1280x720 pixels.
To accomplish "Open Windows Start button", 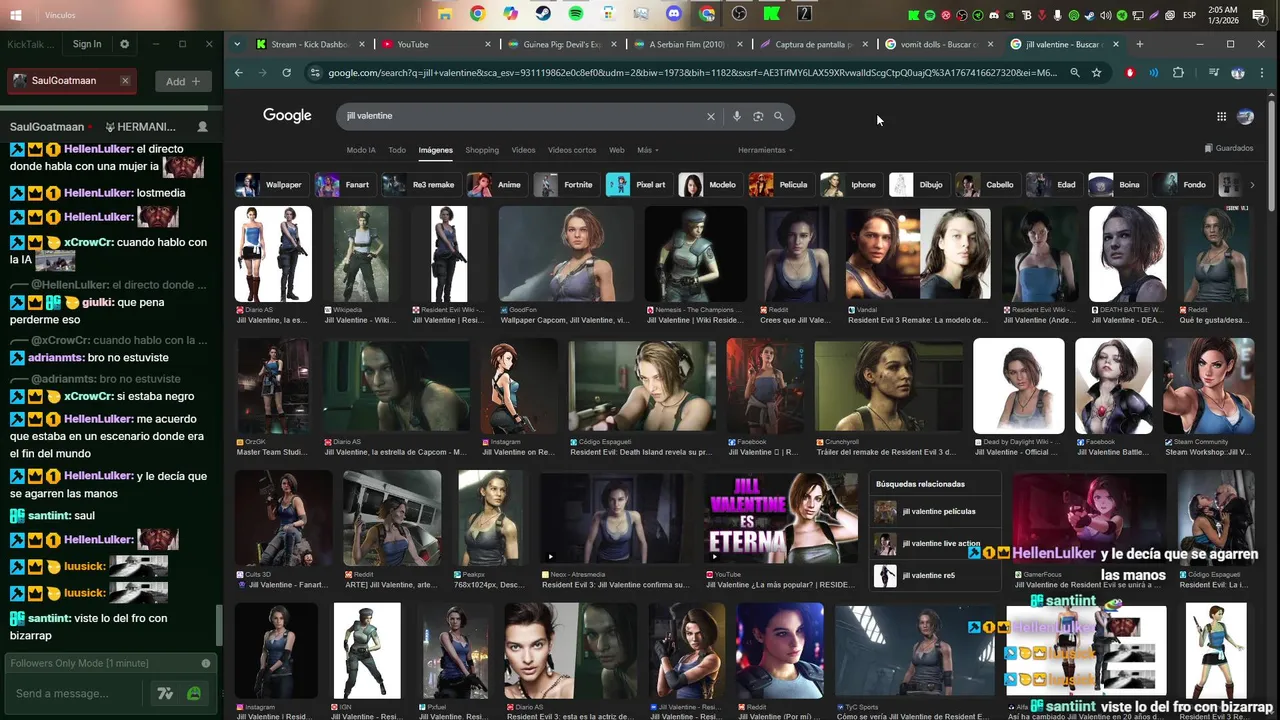I will click(16, 15).
